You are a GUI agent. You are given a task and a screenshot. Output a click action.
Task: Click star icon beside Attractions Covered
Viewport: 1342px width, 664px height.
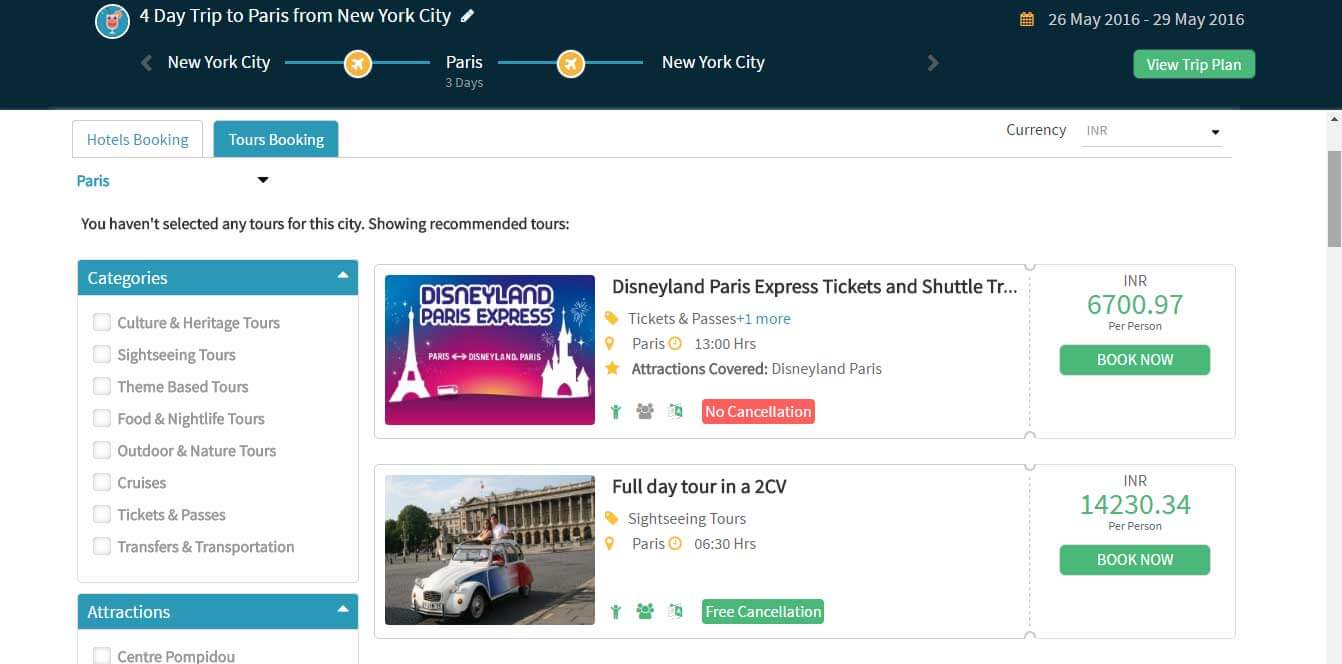[x=612, y=369]
